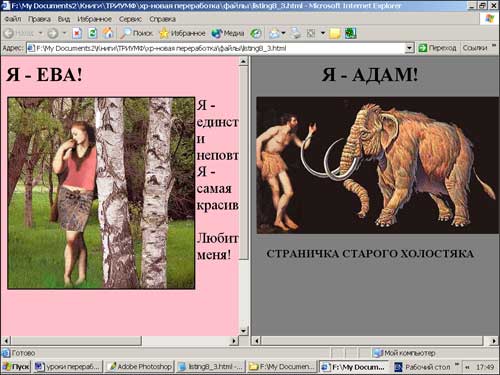This screenshot has width=500, height=375.
Task: Click the Refresh page icon
Action: click(x=92, y=33)
